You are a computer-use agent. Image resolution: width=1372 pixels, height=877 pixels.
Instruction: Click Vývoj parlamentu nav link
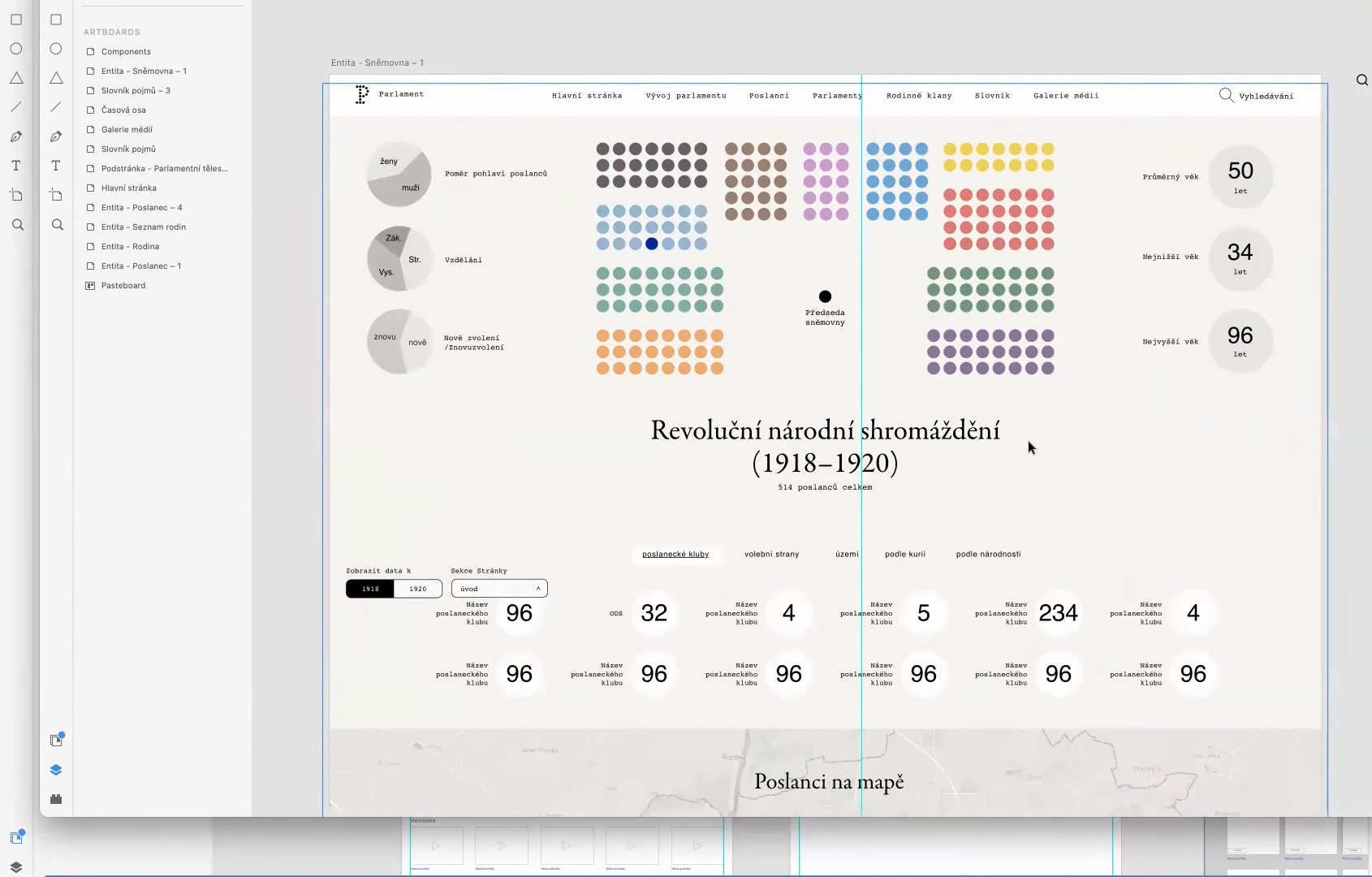(x=686, y=96)
